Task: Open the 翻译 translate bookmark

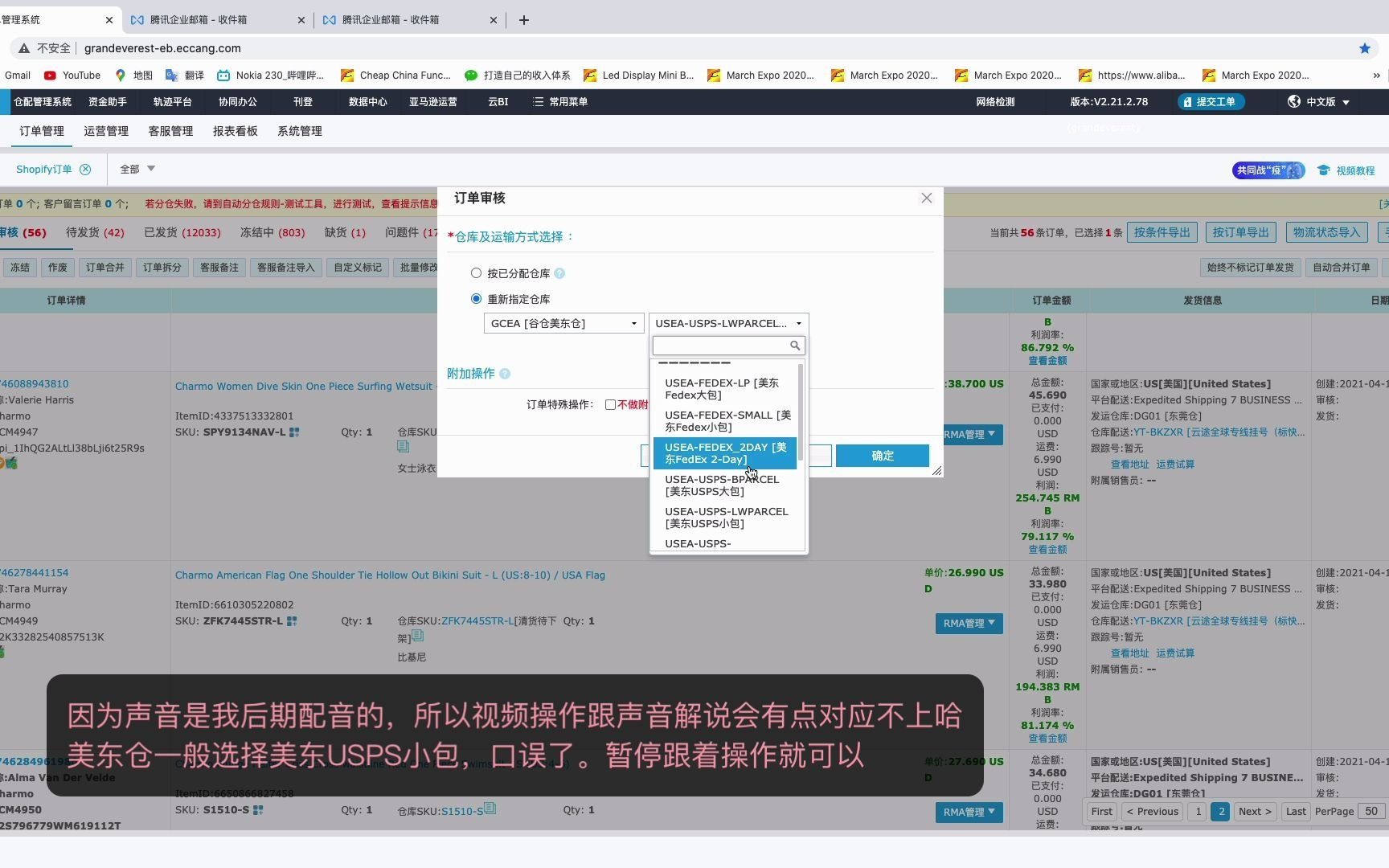Action: click(185, 76)
